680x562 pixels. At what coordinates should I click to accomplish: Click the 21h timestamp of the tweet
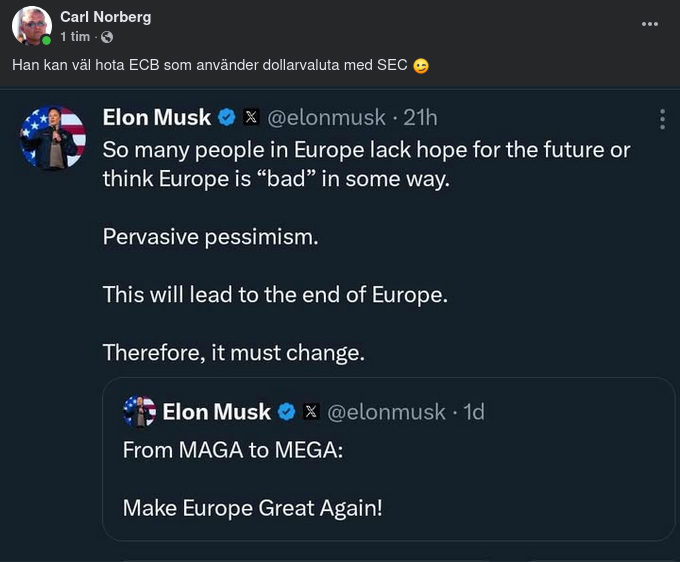point(420,117)
